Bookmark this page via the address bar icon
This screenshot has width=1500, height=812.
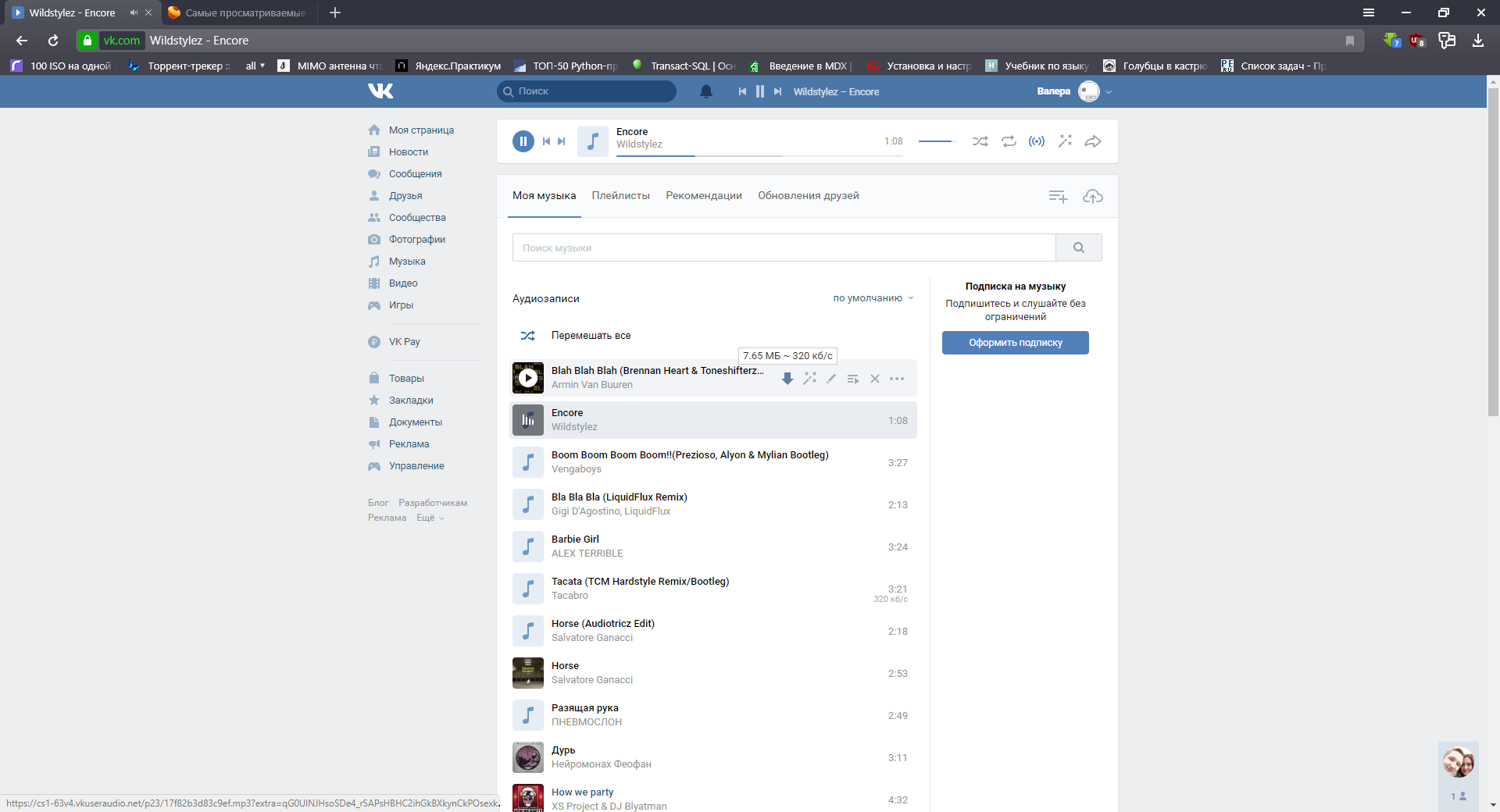click(x=1350, y=41)
